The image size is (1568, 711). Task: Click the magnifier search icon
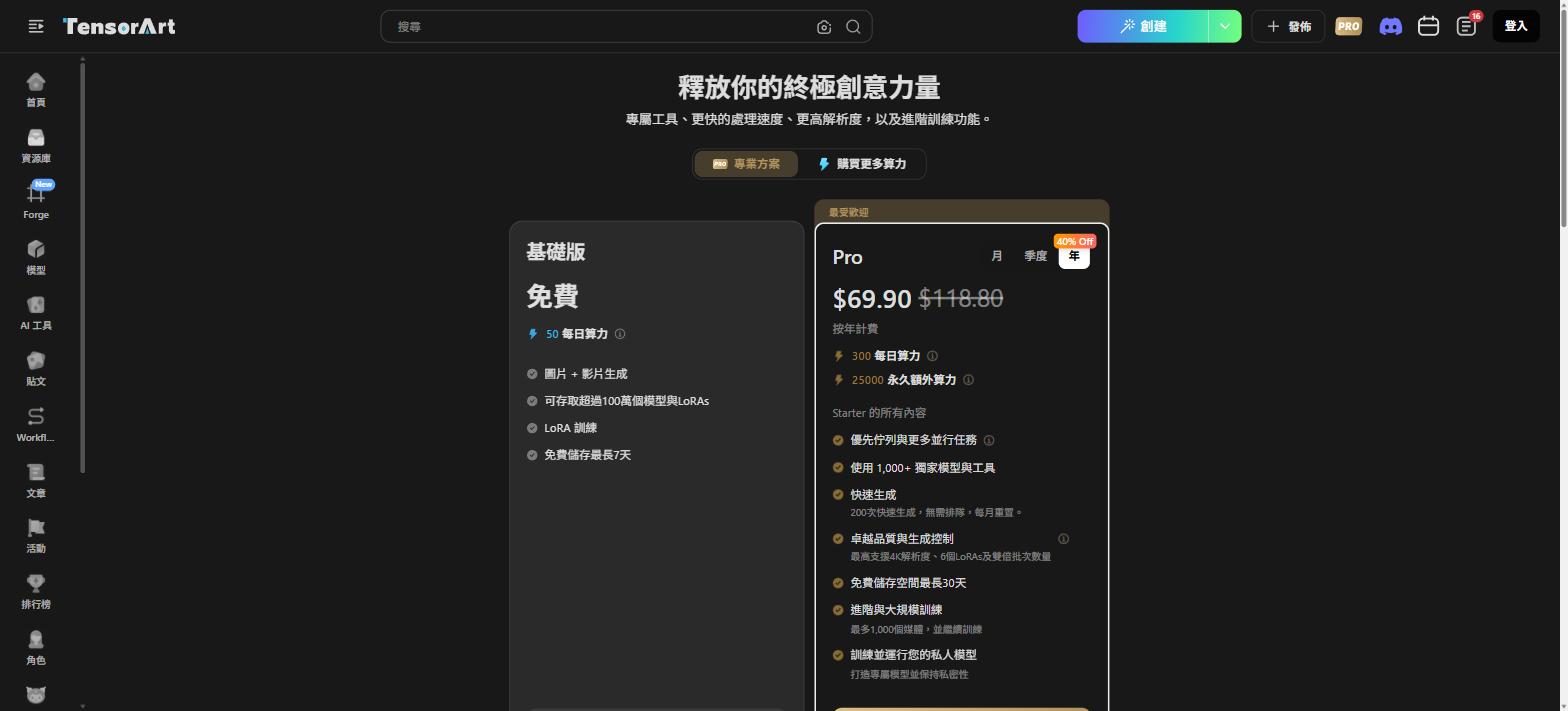pos(853,27)
